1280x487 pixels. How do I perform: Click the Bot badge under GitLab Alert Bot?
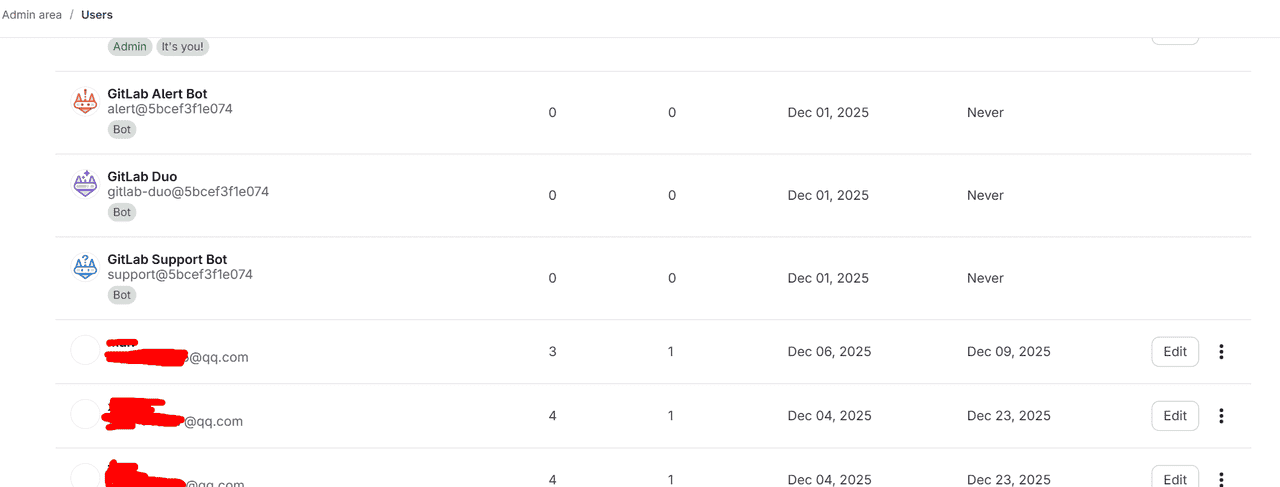point(122,130)
